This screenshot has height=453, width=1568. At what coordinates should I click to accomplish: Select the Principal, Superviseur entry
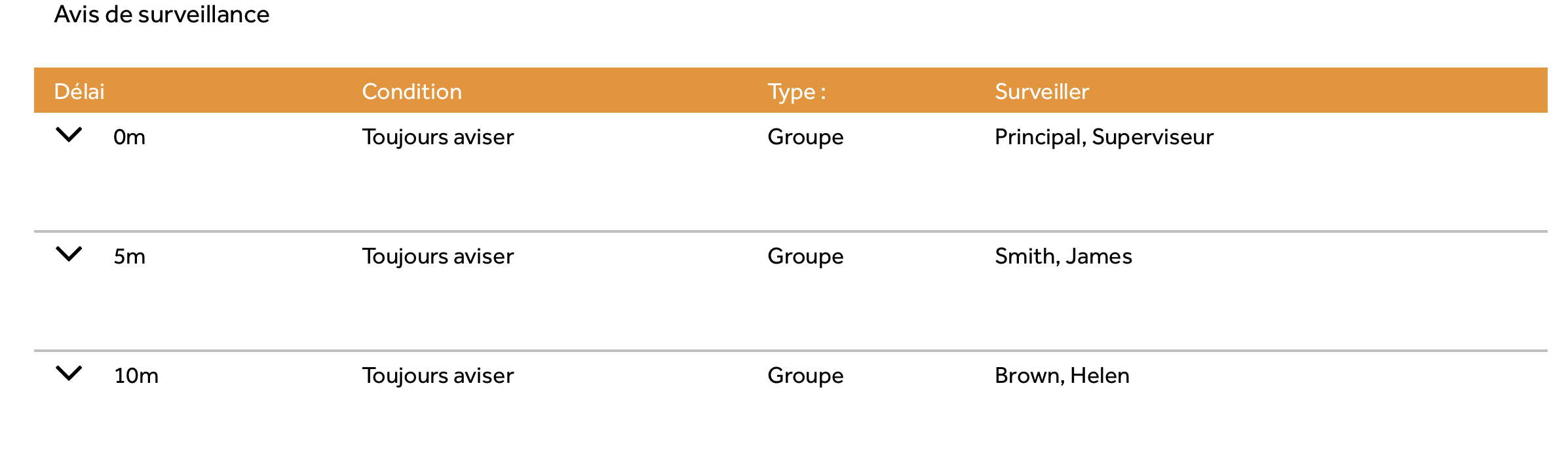click(x=1104, y=137)
